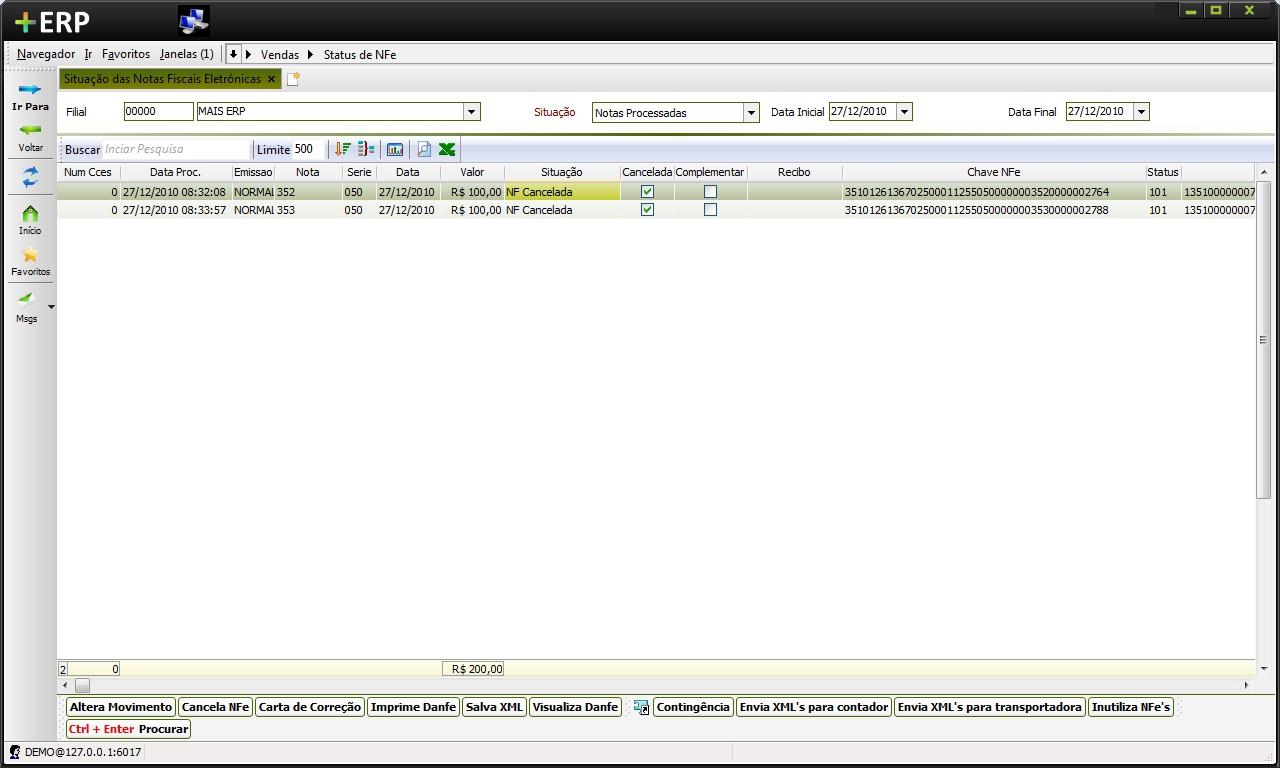This screenshot has width=1280, height=768.
Task: Click the horizontal scrollbar thumb
Action: [82, 685]
